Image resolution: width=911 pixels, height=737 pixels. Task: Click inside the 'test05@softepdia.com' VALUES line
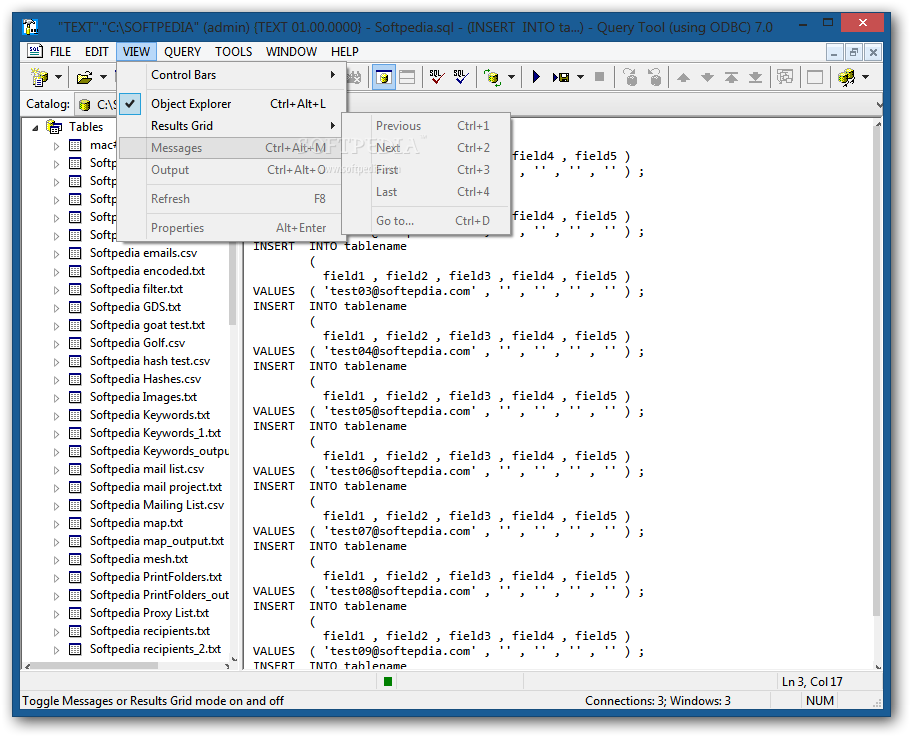(x=449, y=412)
